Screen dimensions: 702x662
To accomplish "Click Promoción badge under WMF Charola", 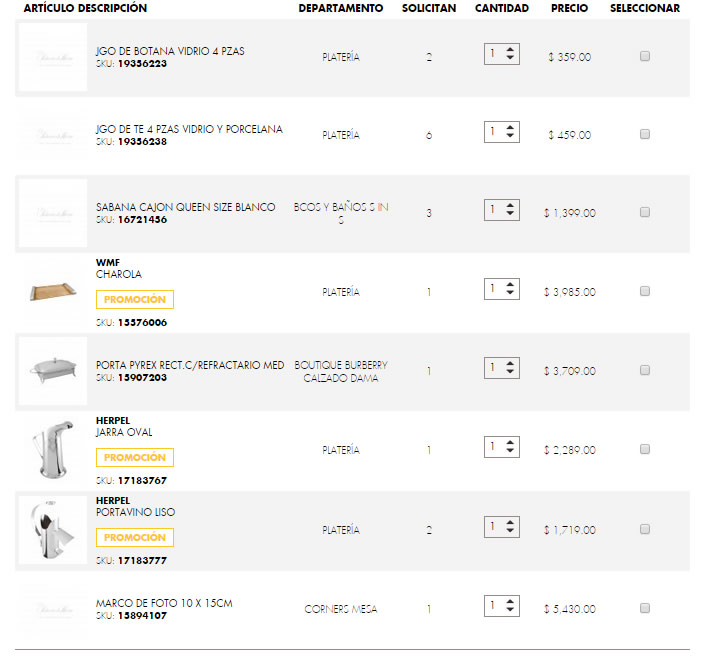I will pos(135,299).
